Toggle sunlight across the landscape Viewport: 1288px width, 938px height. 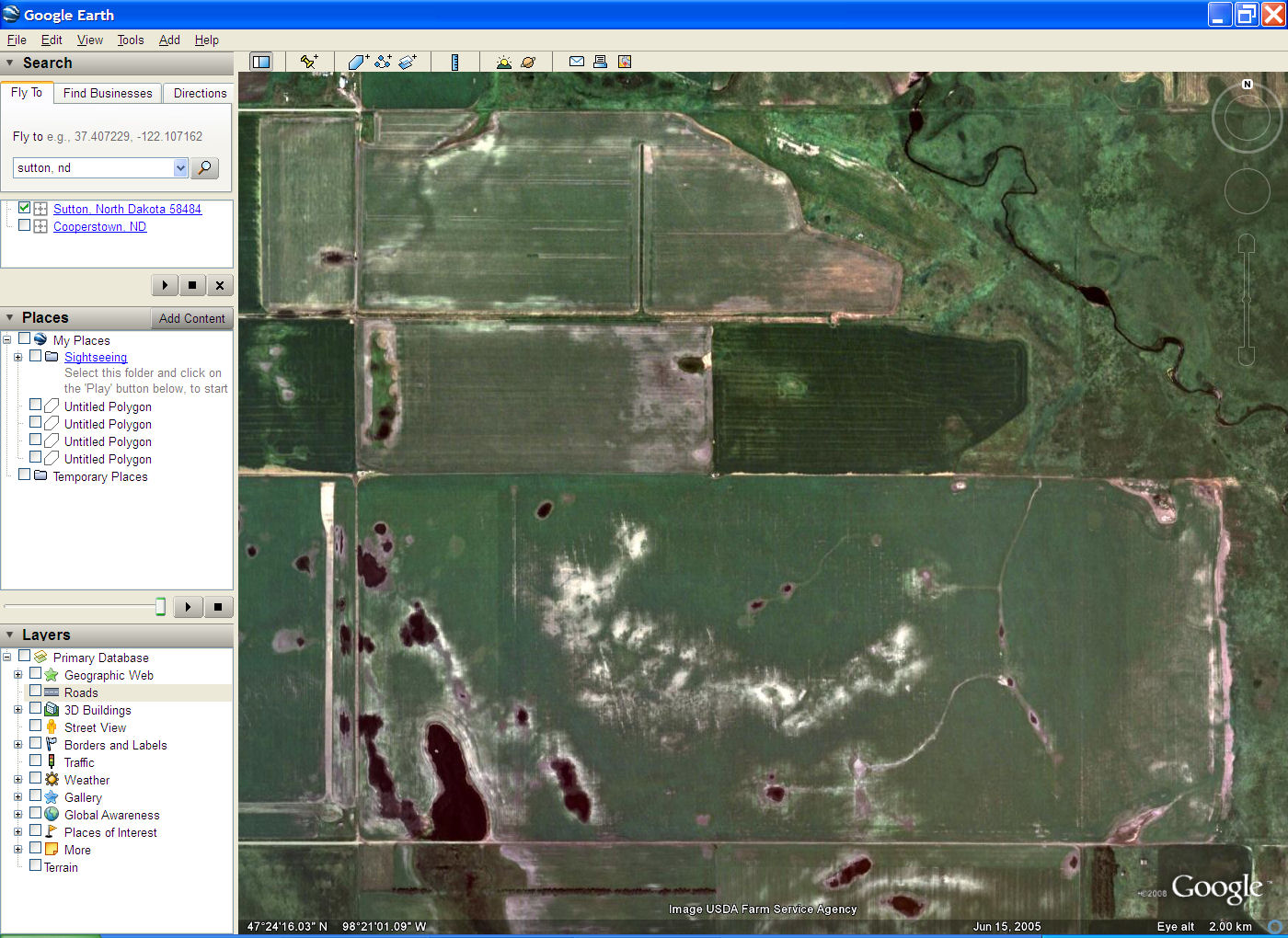click(503, 62)
